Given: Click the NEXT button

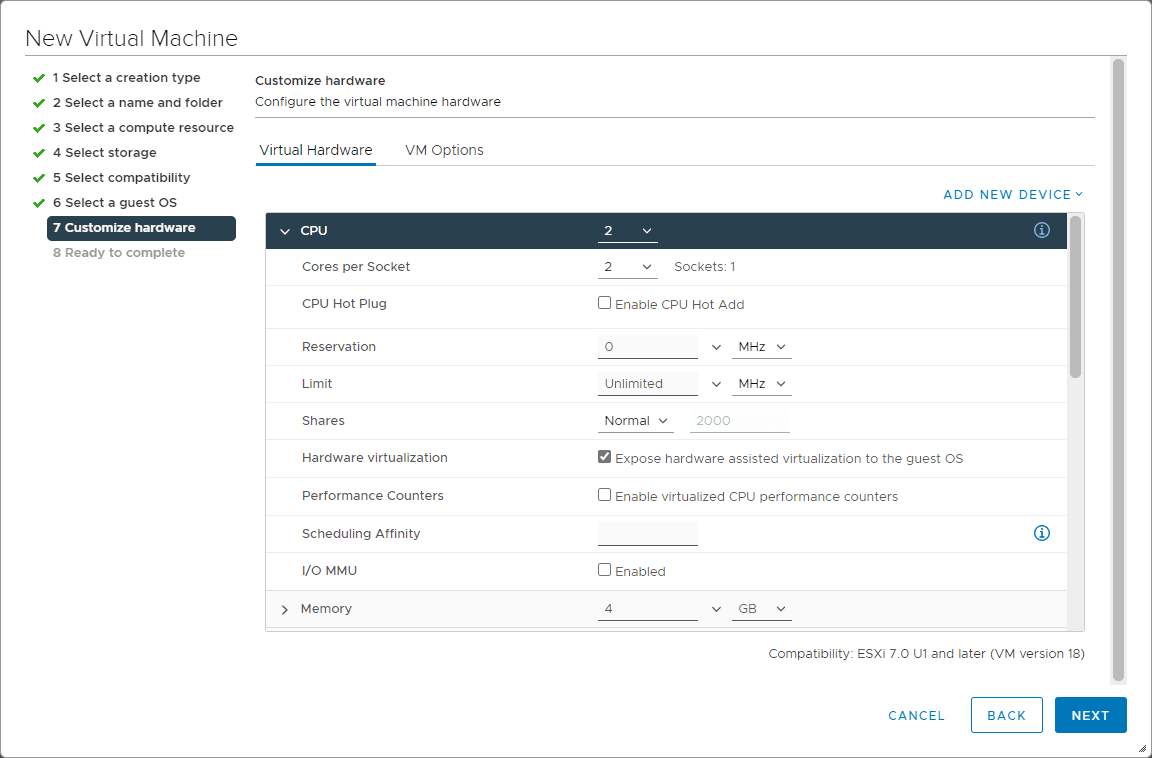Looking at the screenshot, I should (1090, 715).
